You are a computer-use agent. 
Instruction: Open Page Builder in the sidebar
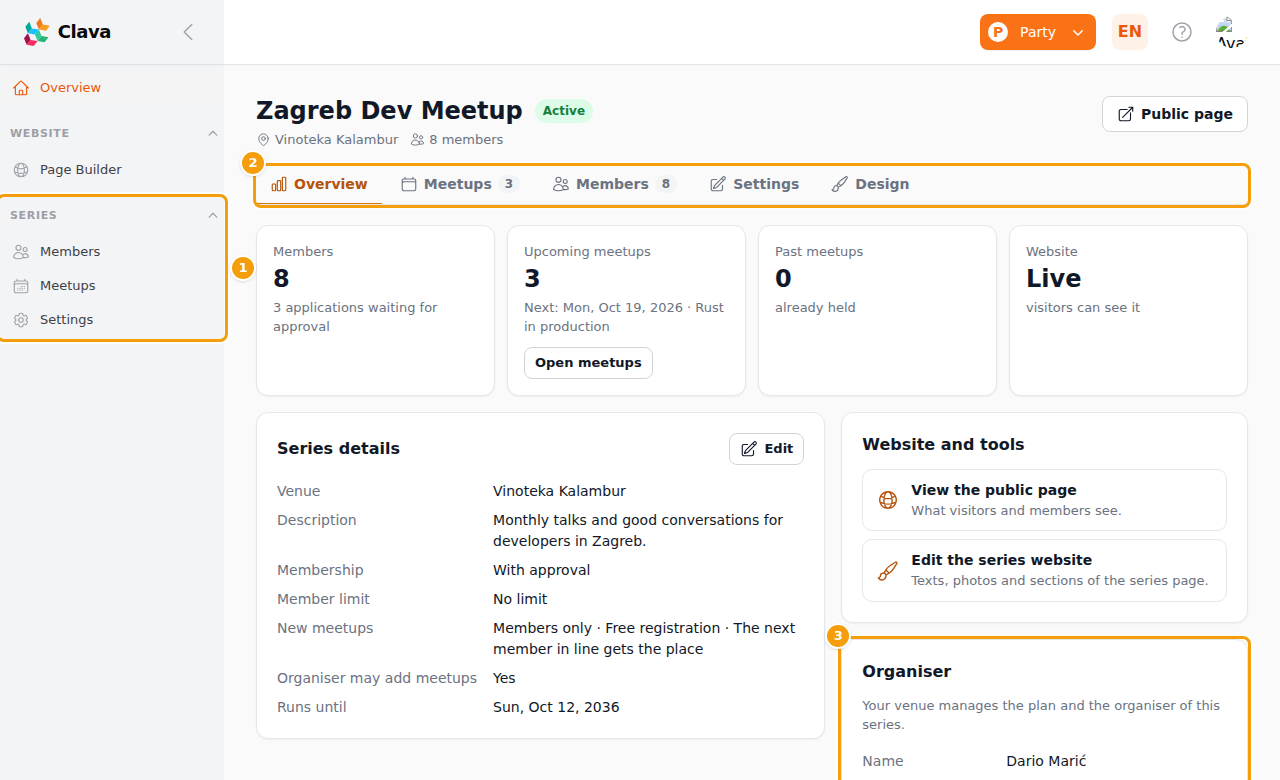[x=112, y=170]
